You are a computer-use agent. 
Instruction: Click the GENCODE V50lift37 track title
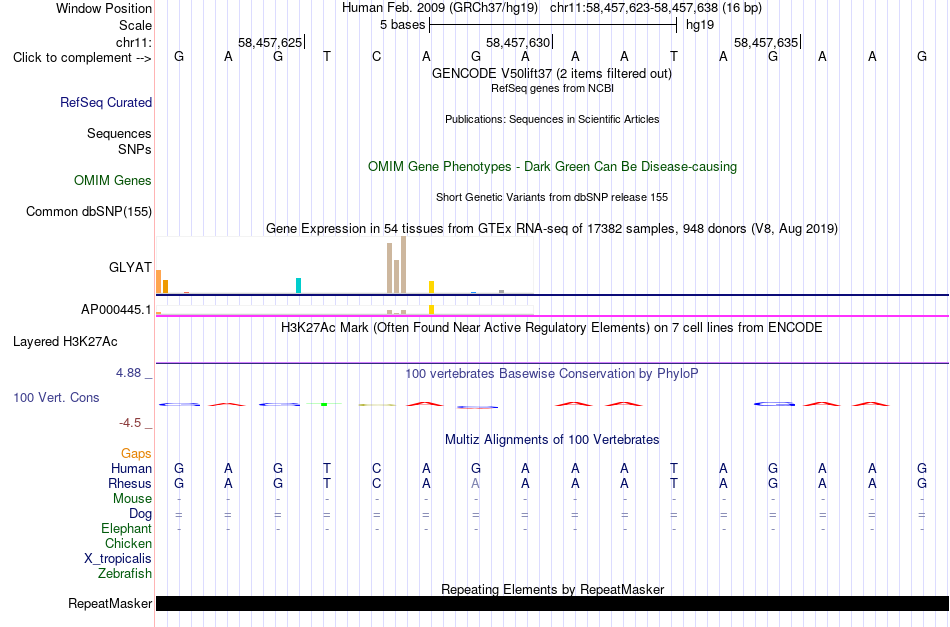[x=552, y=73]
